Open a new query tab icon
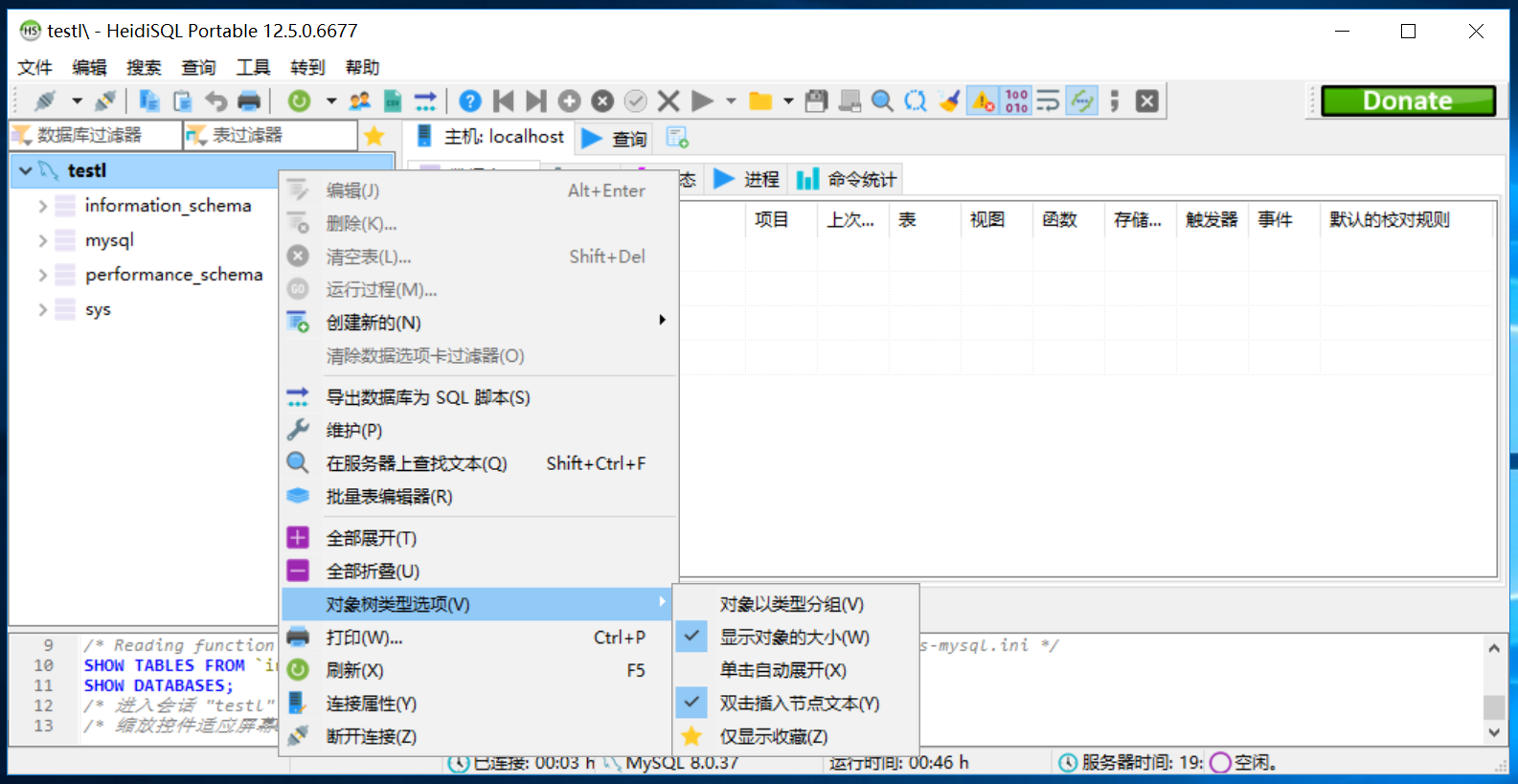 click(678, 138)
